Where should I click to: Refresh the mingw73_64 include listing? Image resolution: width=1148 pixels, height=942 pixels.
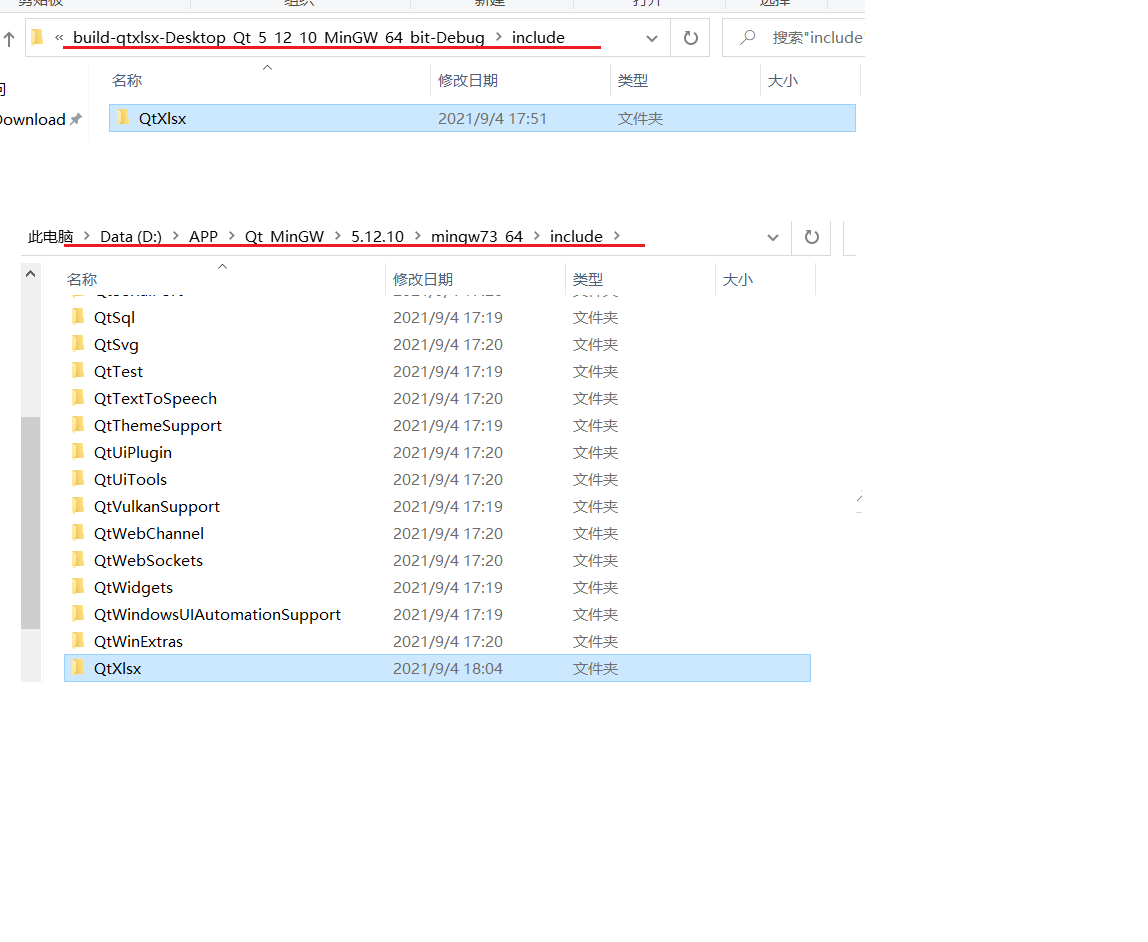pyautogui.click(x=811, y=237)
